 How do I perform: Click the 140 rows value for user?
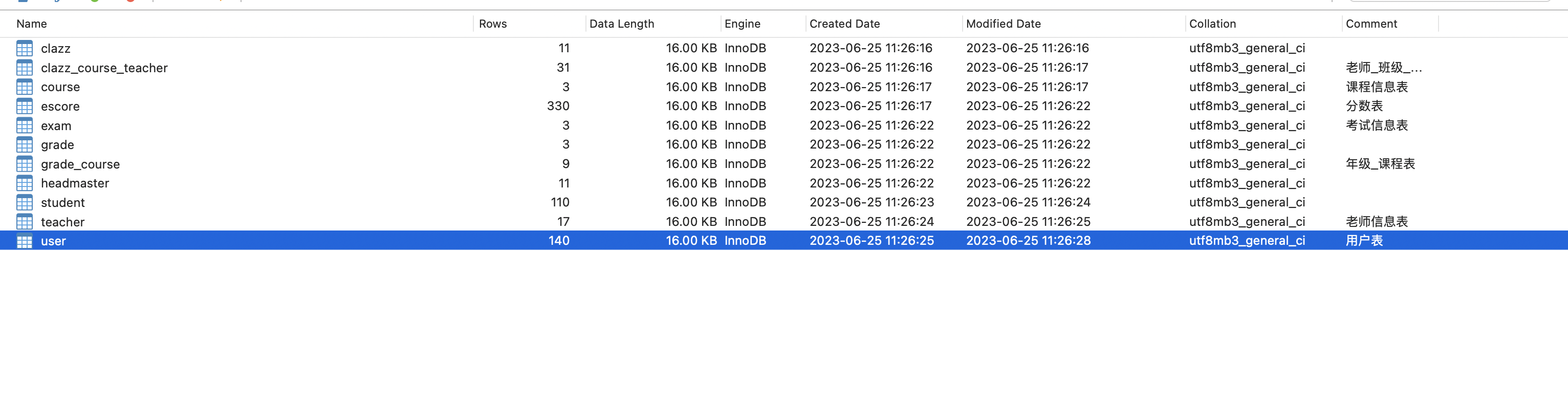tap(558, 241)
